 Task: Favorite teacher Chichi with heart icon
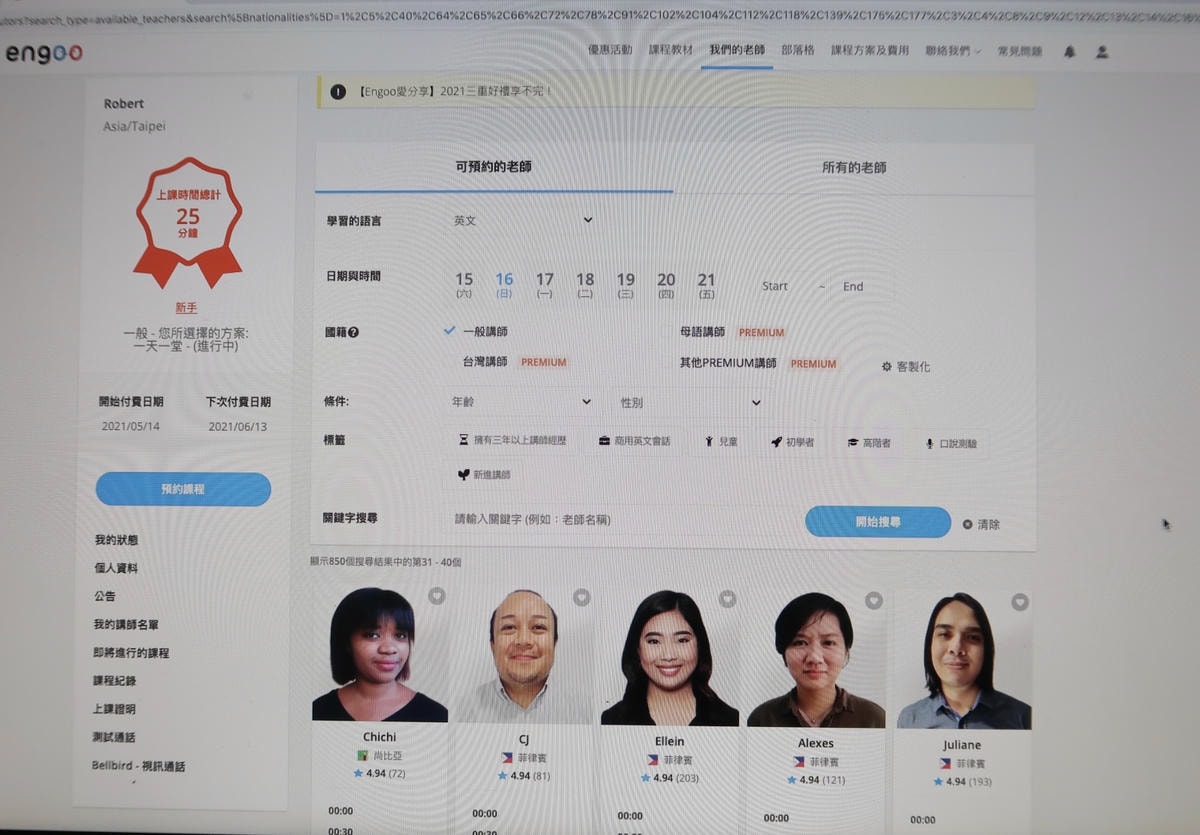point(436,596)
